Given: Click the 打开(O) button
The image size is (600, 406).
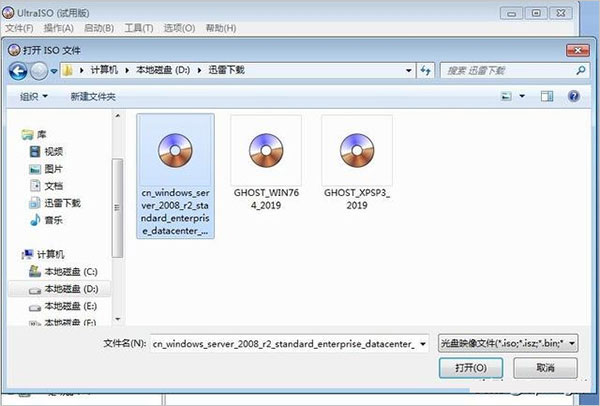Looking at the screenshot, I should (x=471, y=368).
